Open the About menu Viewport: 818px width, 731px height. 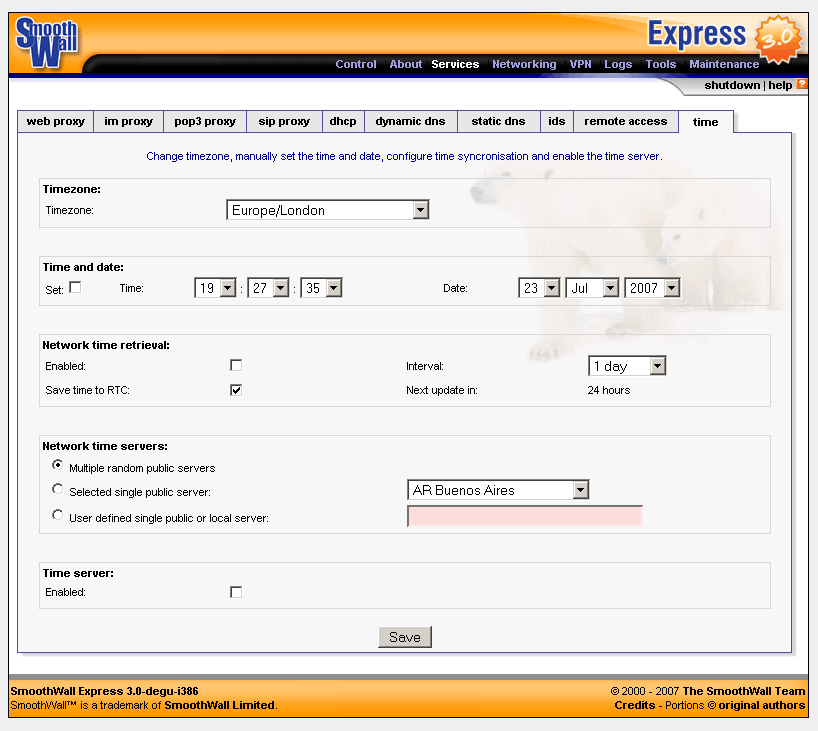click(x=405, y=64)
